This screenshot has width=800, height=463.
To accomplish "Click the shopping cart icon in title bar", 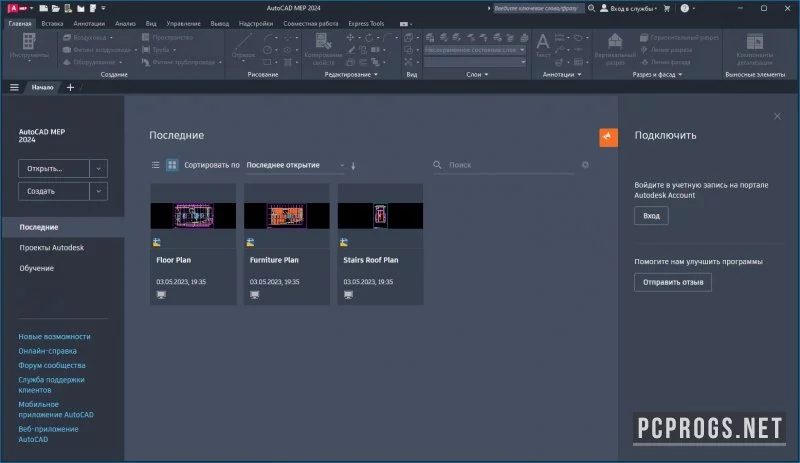I will 666,8.
